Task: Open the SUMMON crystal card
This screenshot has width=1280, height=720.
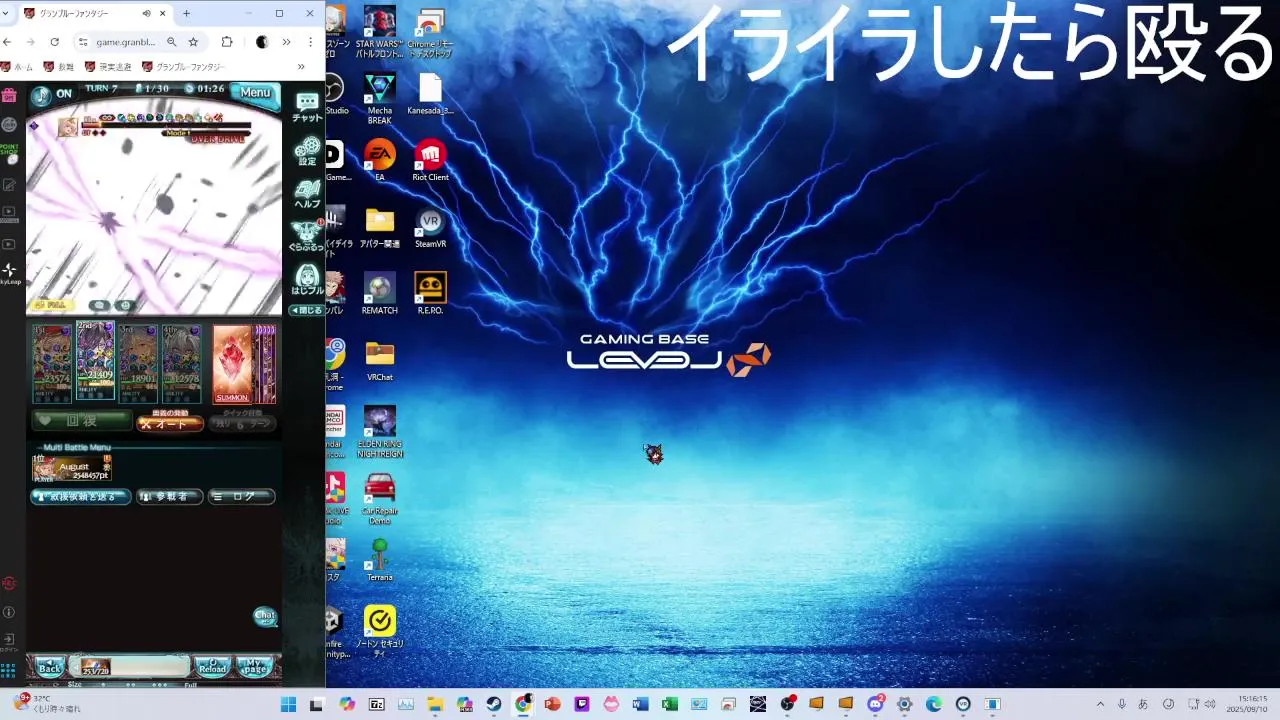Action: [x=232, y=364]
